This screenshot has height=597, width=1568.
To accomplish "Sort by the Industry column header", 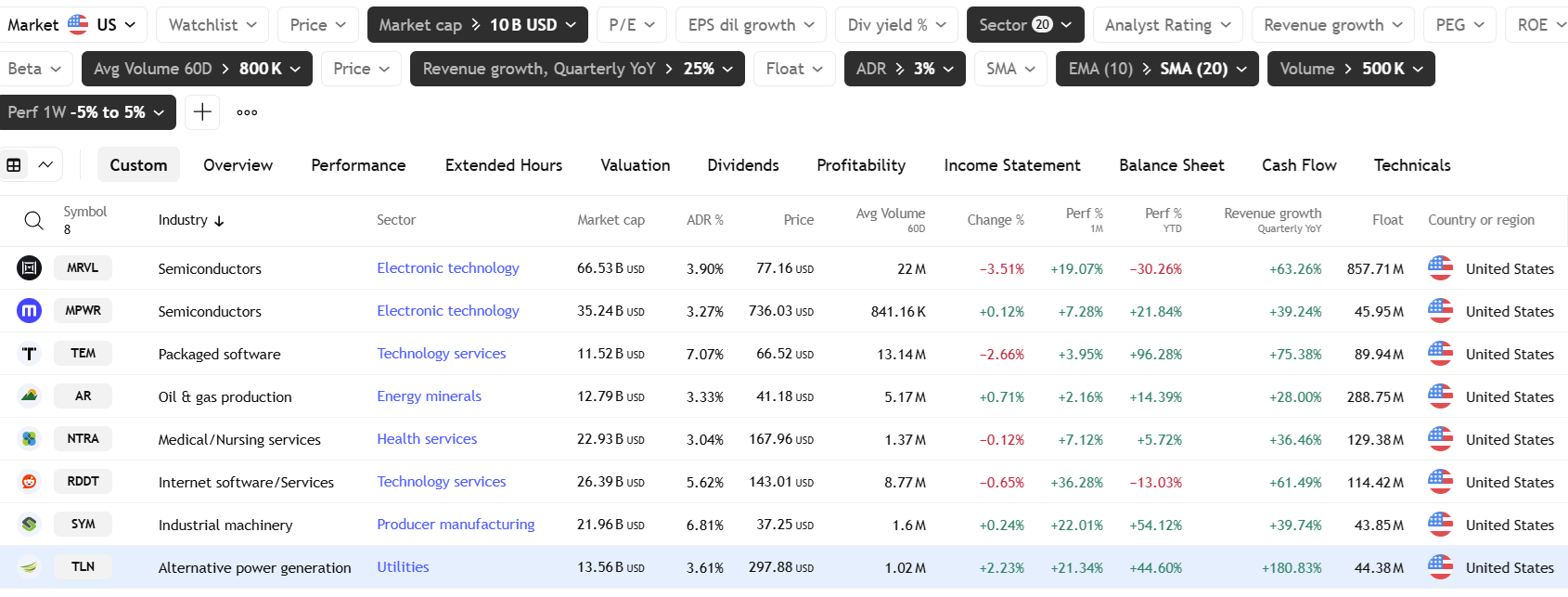I will click(x=191, y=220).
